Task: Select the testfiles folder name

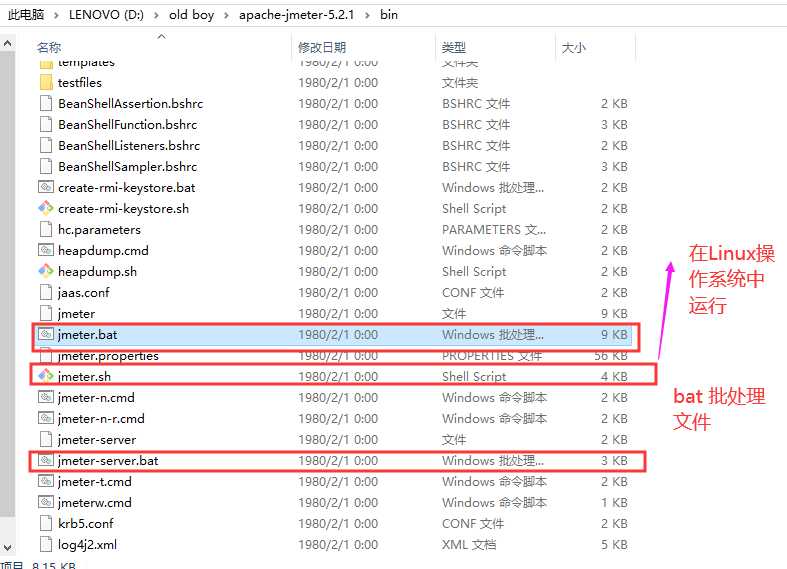Action: pyautogui.click(x=80, y=82)
